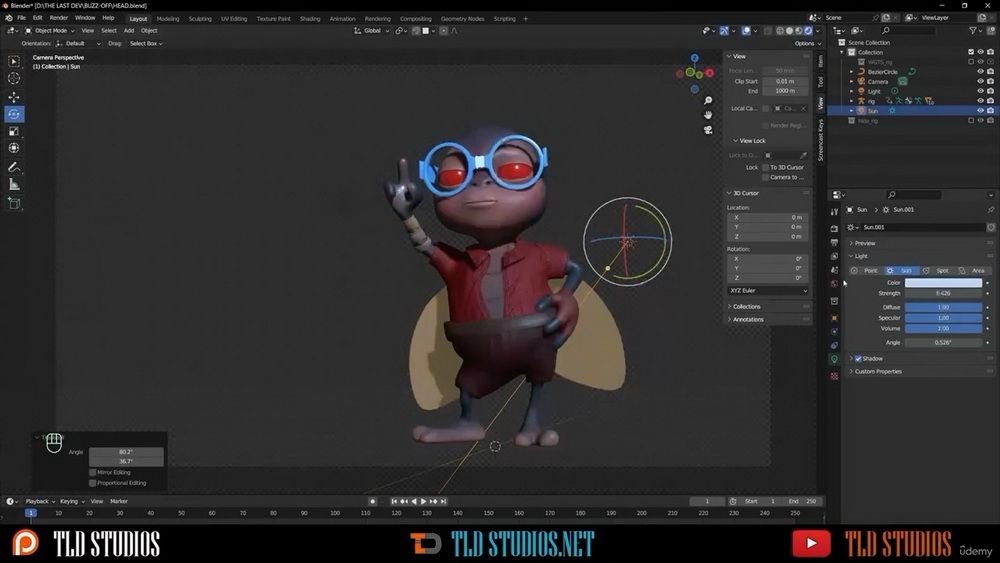Open the File menu

[x=21, y=18]
